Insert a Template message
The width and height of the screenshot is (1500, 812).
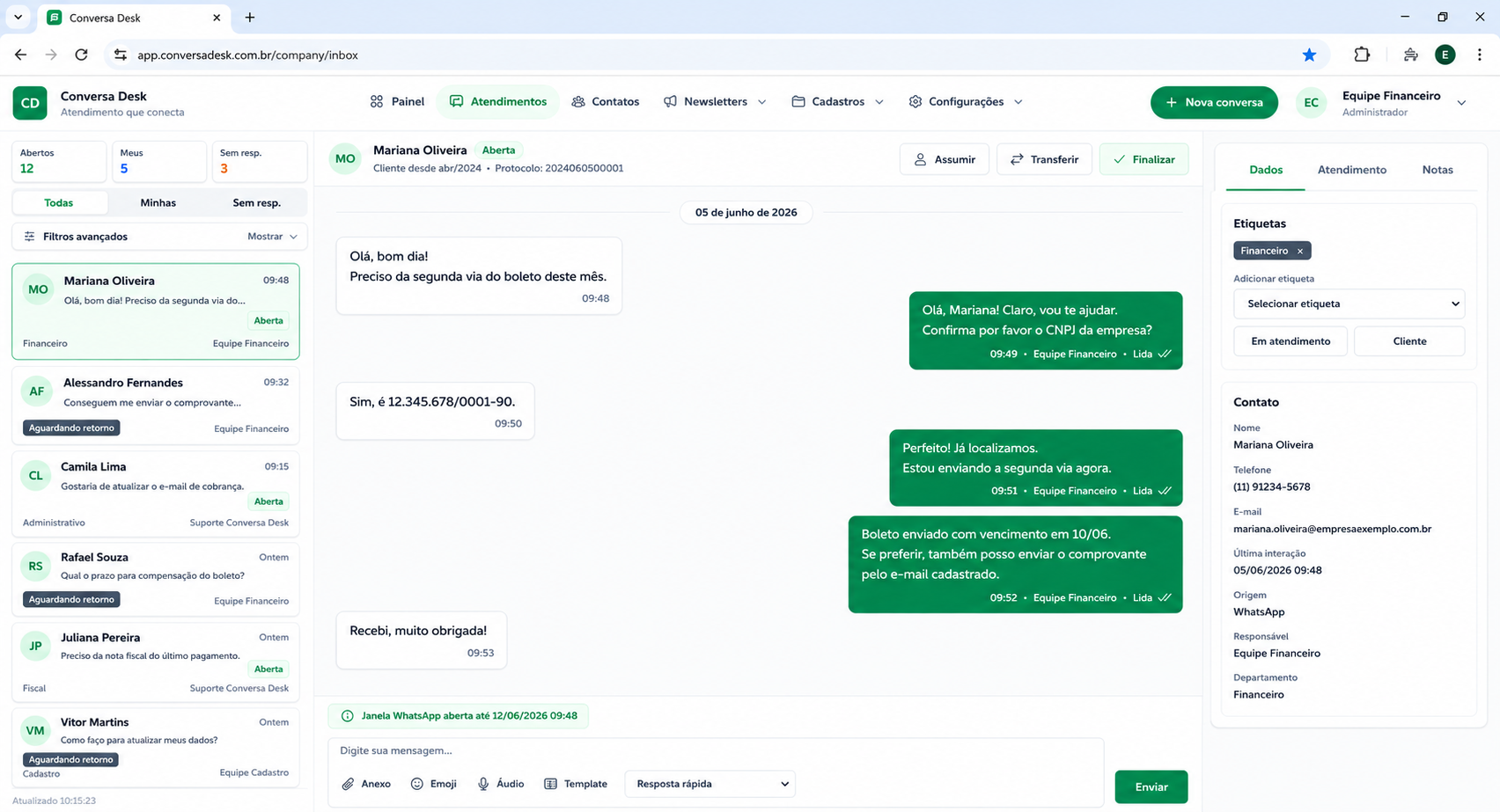click(x=576, y=784)
